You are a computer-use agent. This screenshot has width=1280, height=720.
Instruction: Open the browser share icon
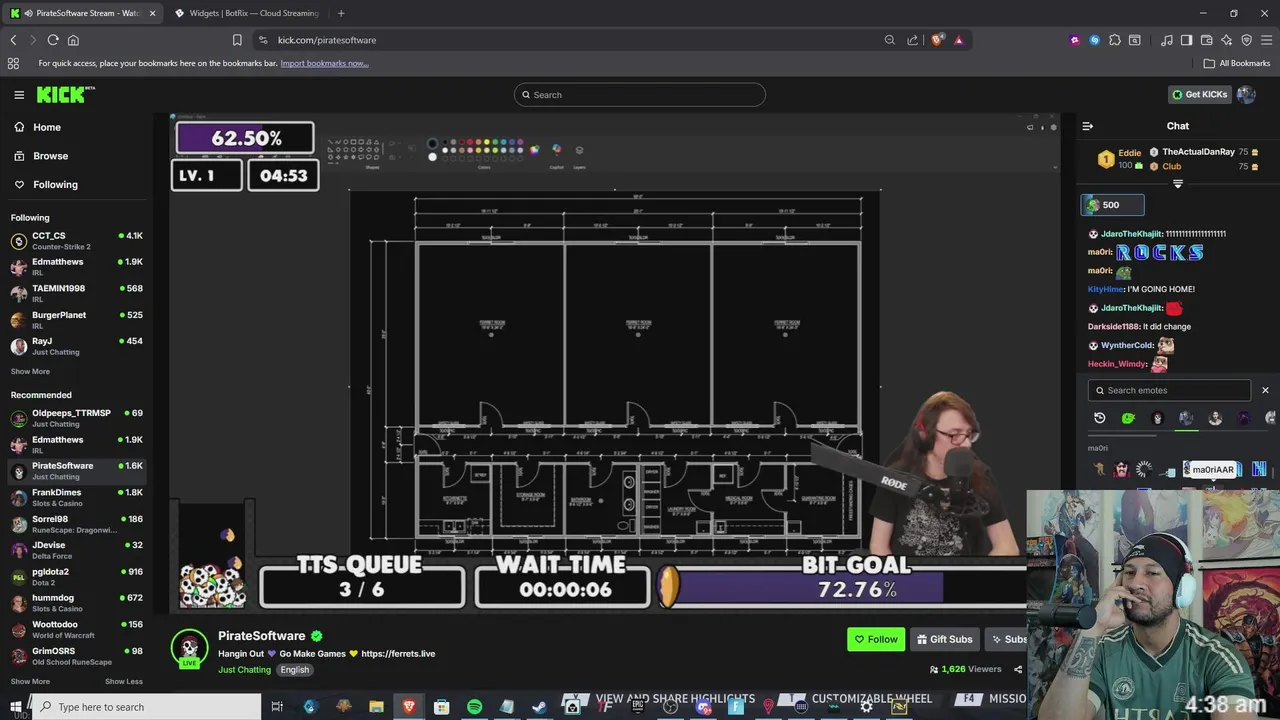(x=912, y=40)
